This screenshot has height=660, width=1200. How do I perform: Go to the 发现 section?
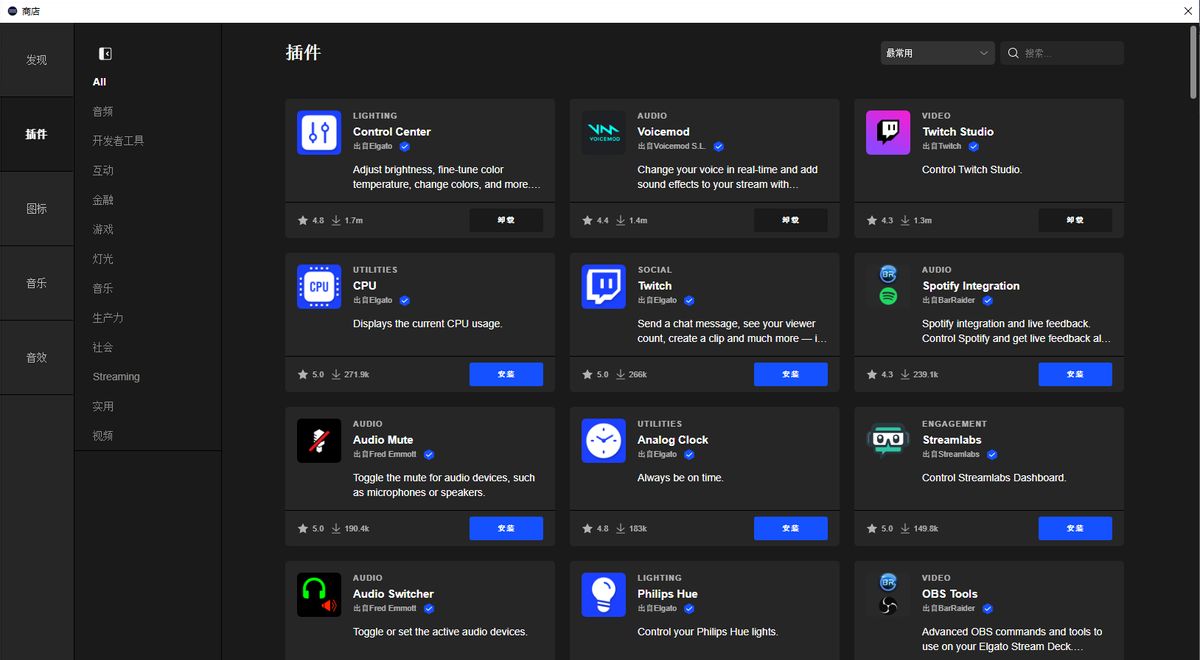(37, 60)
